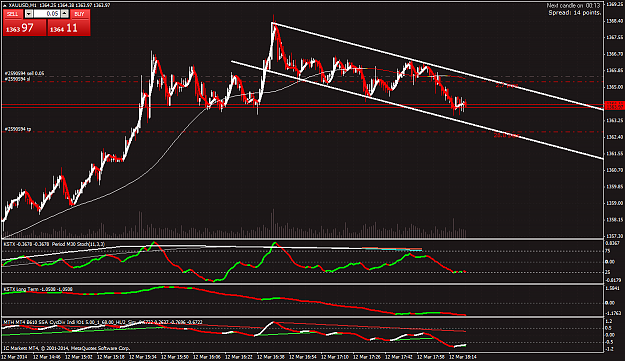This screenshot has width=625, height=361.
Task: Click the '12 Mar 18:14' time axis label
Action: click(x=463, y=357)
